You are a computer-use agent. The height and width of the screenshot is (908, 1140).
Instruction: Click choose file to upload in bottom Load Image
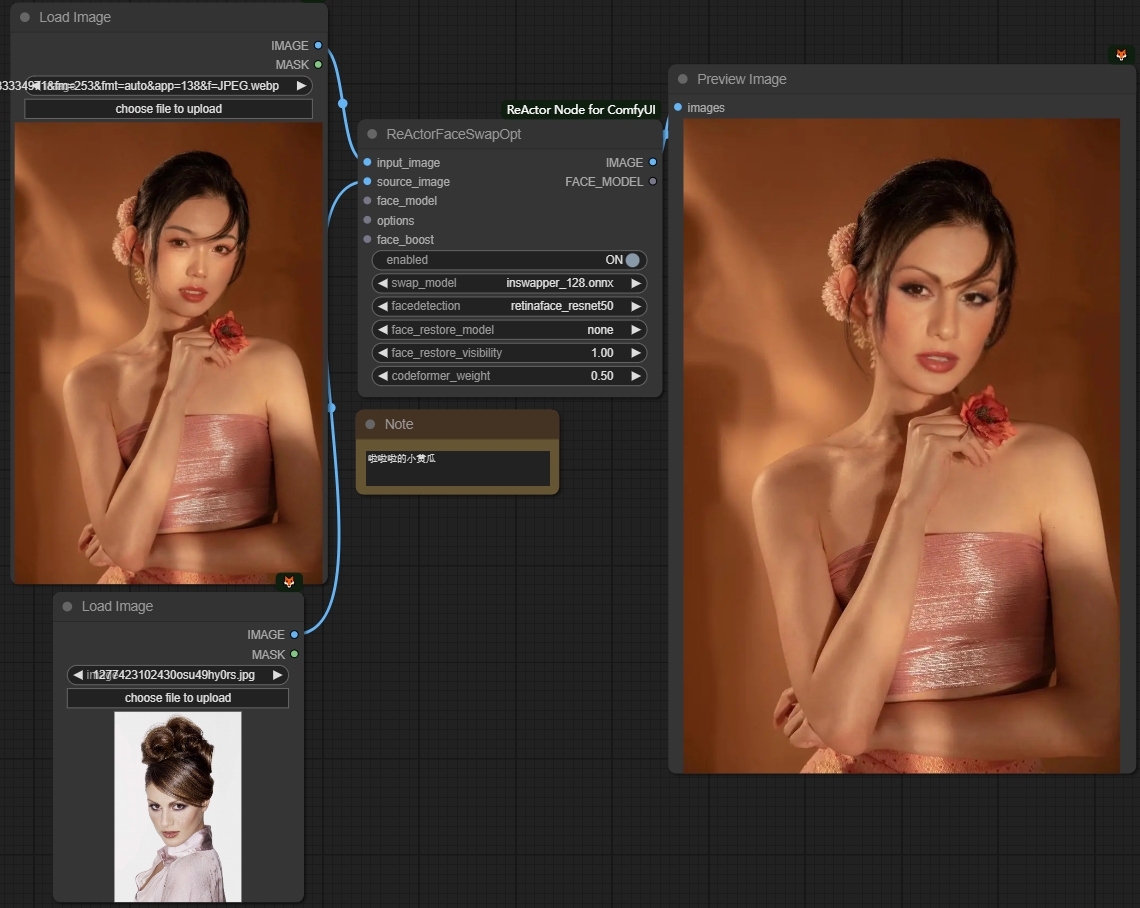(178, 698)
